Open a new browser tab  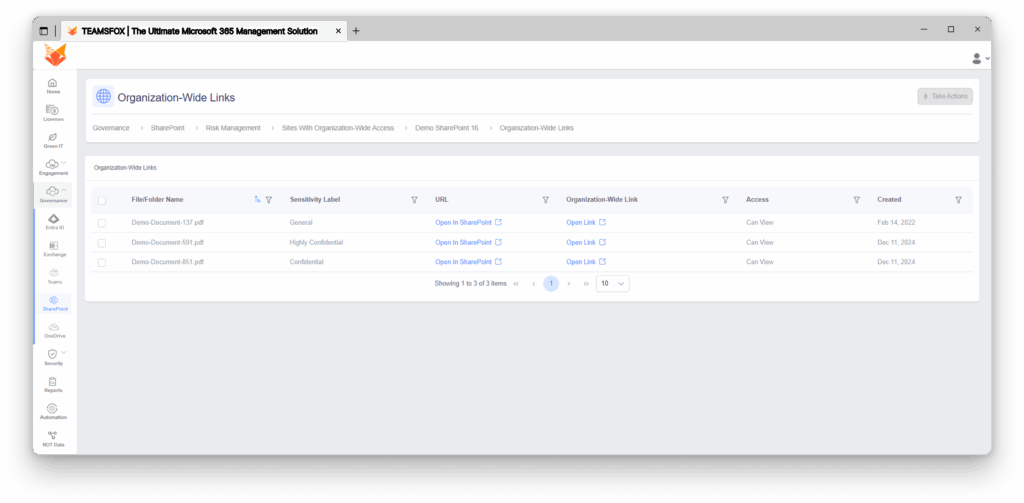pos(356,31)
